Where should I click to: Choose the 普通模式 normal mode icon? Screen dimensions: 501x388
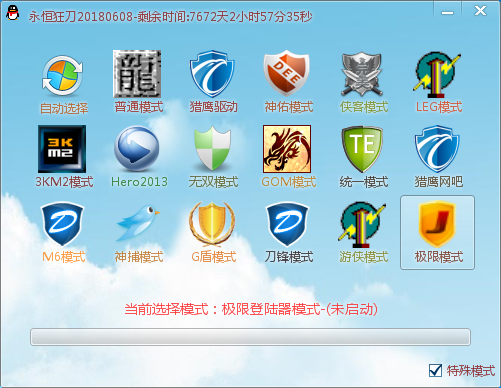[137, 74]
